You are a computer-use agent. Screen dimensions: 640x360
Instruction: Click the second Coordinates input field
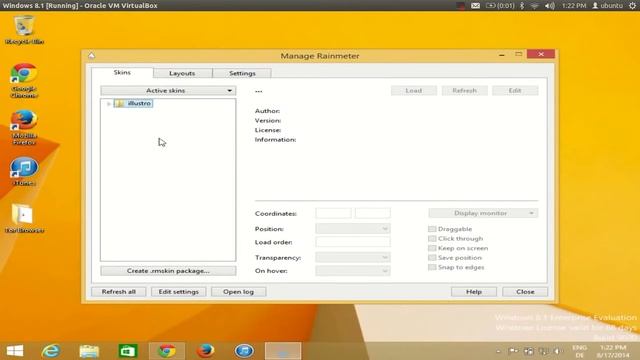point(373,213)
